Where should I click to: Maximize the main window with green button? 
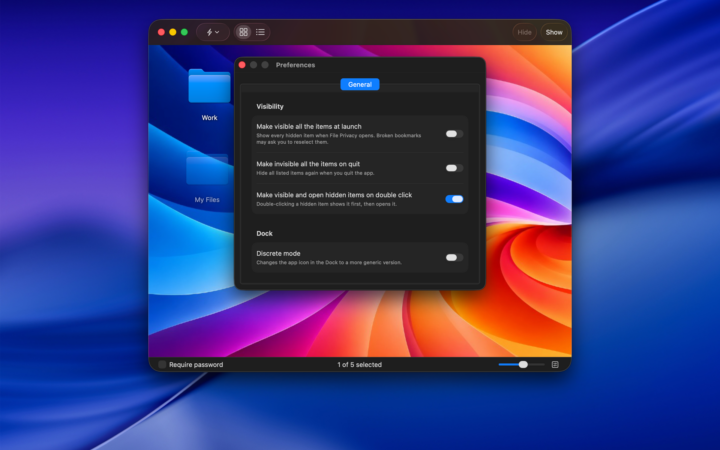click(x=184, y=32)
